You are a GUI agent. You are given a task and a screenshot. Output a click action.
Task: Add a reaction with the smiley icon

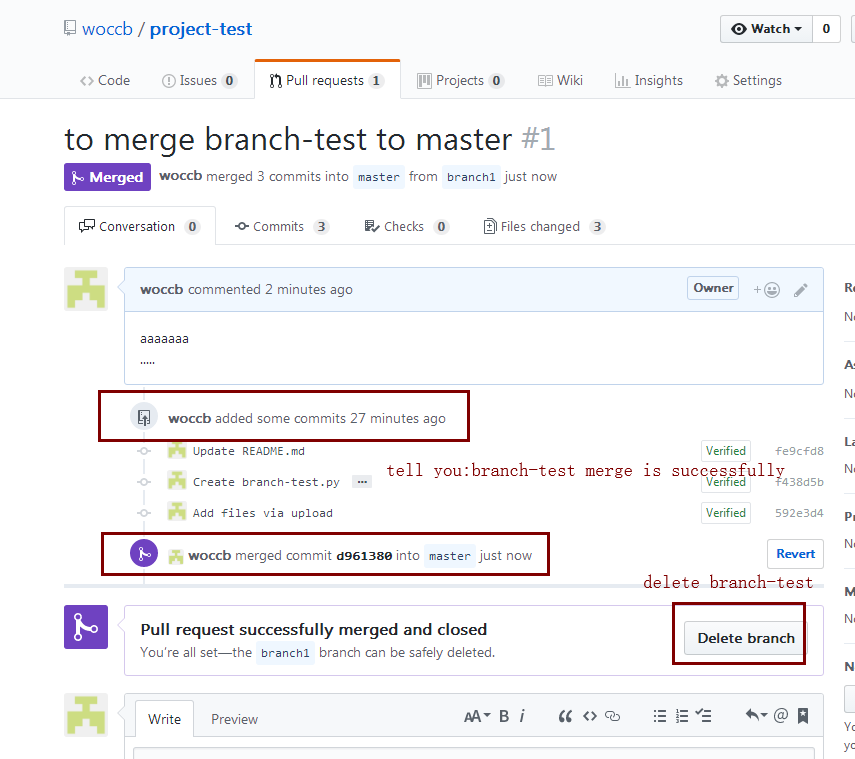tap(767, 290)
